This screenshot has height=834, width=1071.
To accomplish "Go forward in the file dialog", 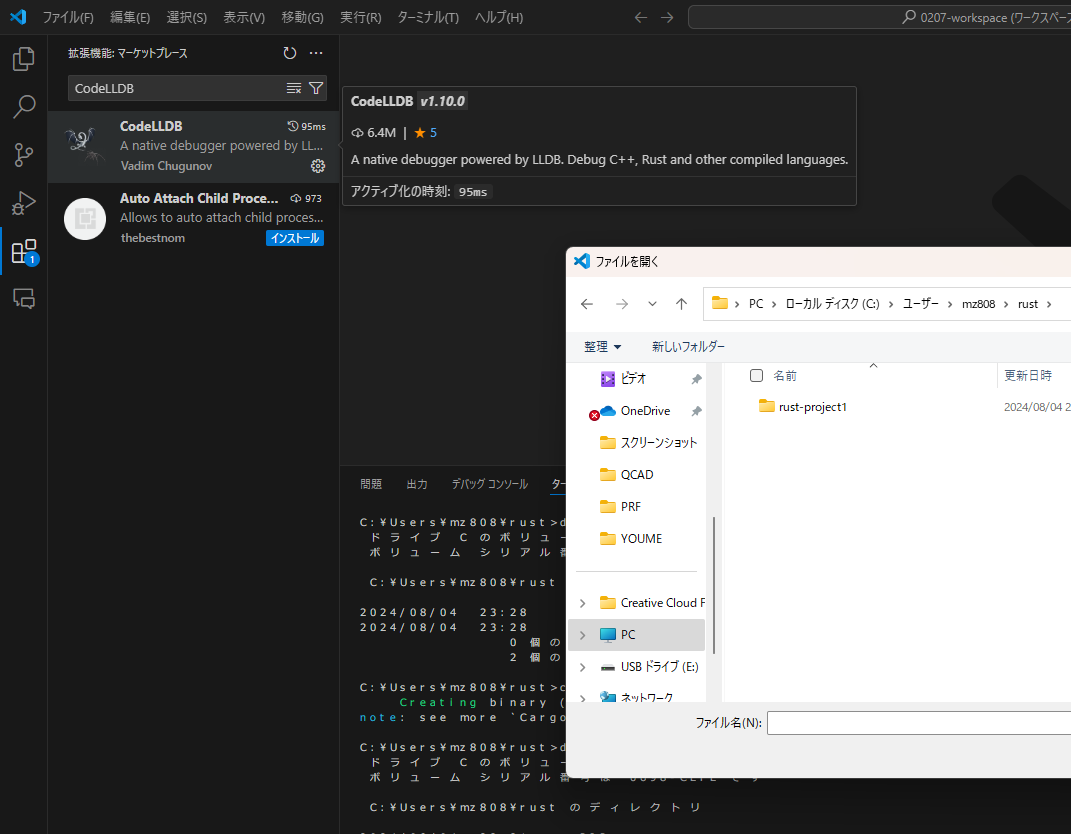I will tap(622, 304).
